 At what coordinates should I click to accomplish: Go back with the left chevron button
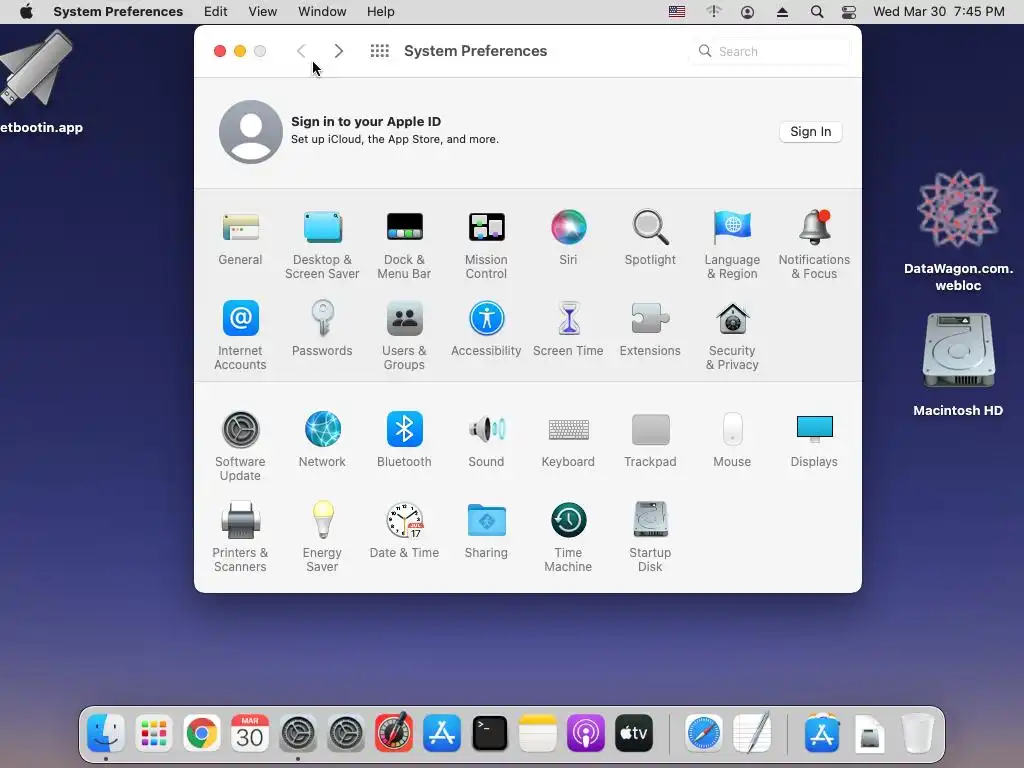click(x=301, y=51)
